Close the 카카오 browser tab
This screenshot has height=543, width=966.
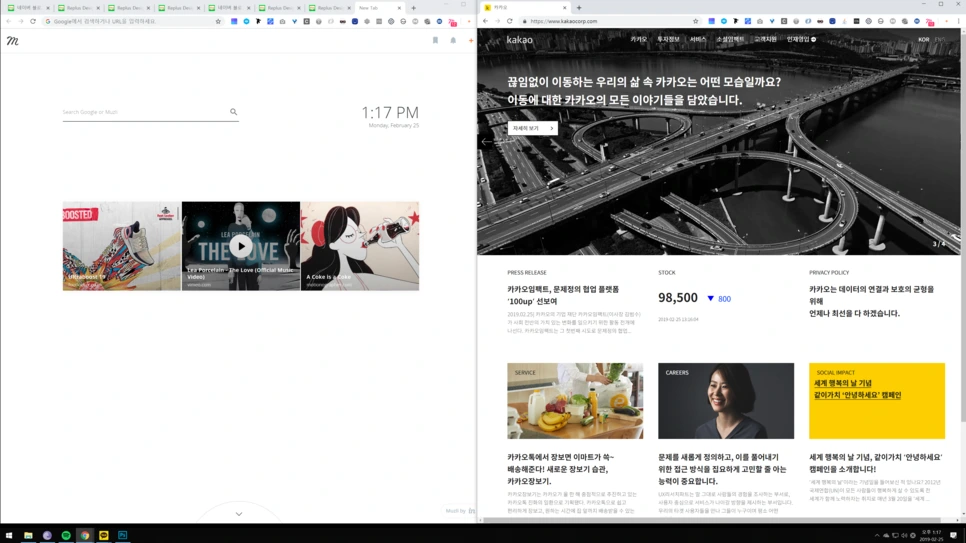[564, 8]
